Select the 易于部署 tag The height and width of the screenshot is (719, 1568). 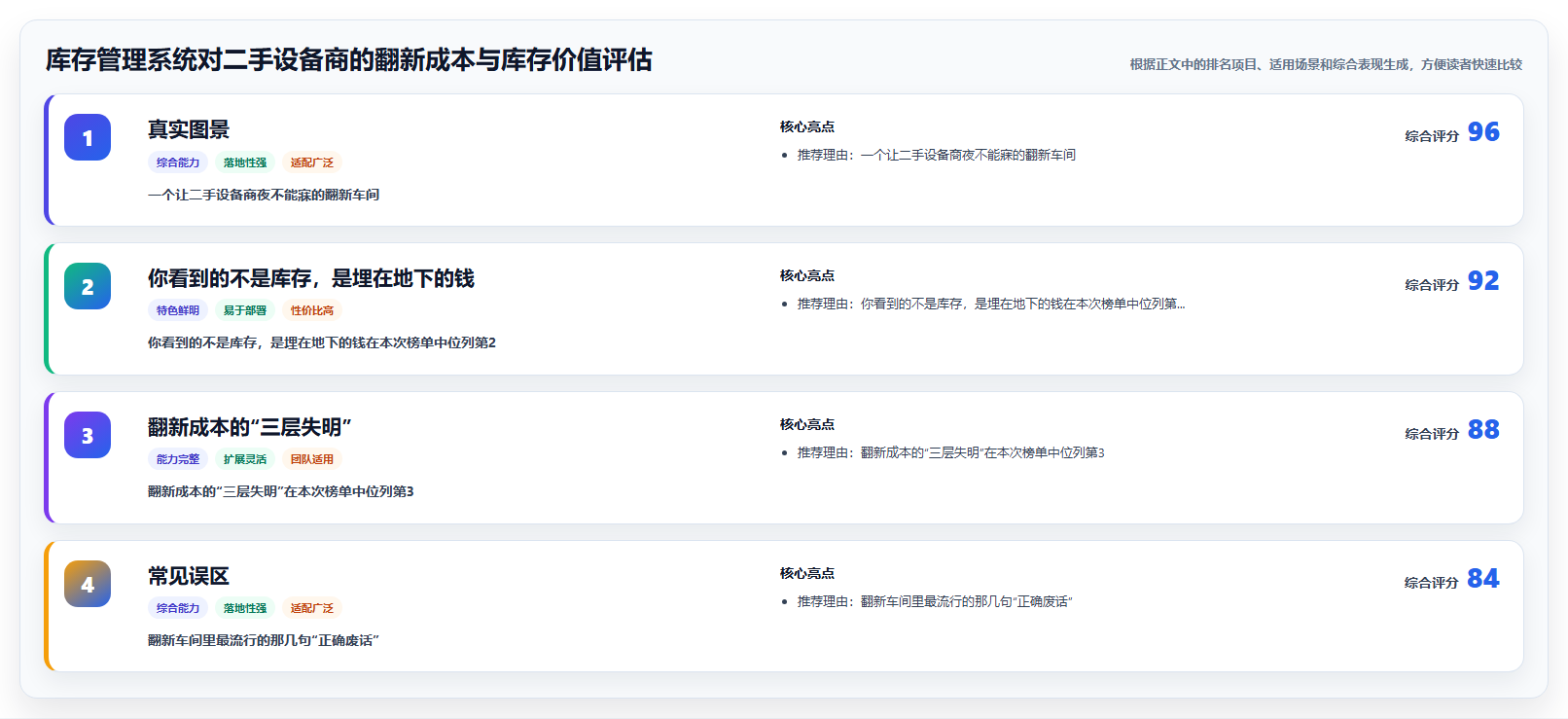pyautogui.click(x=245, y=310)
